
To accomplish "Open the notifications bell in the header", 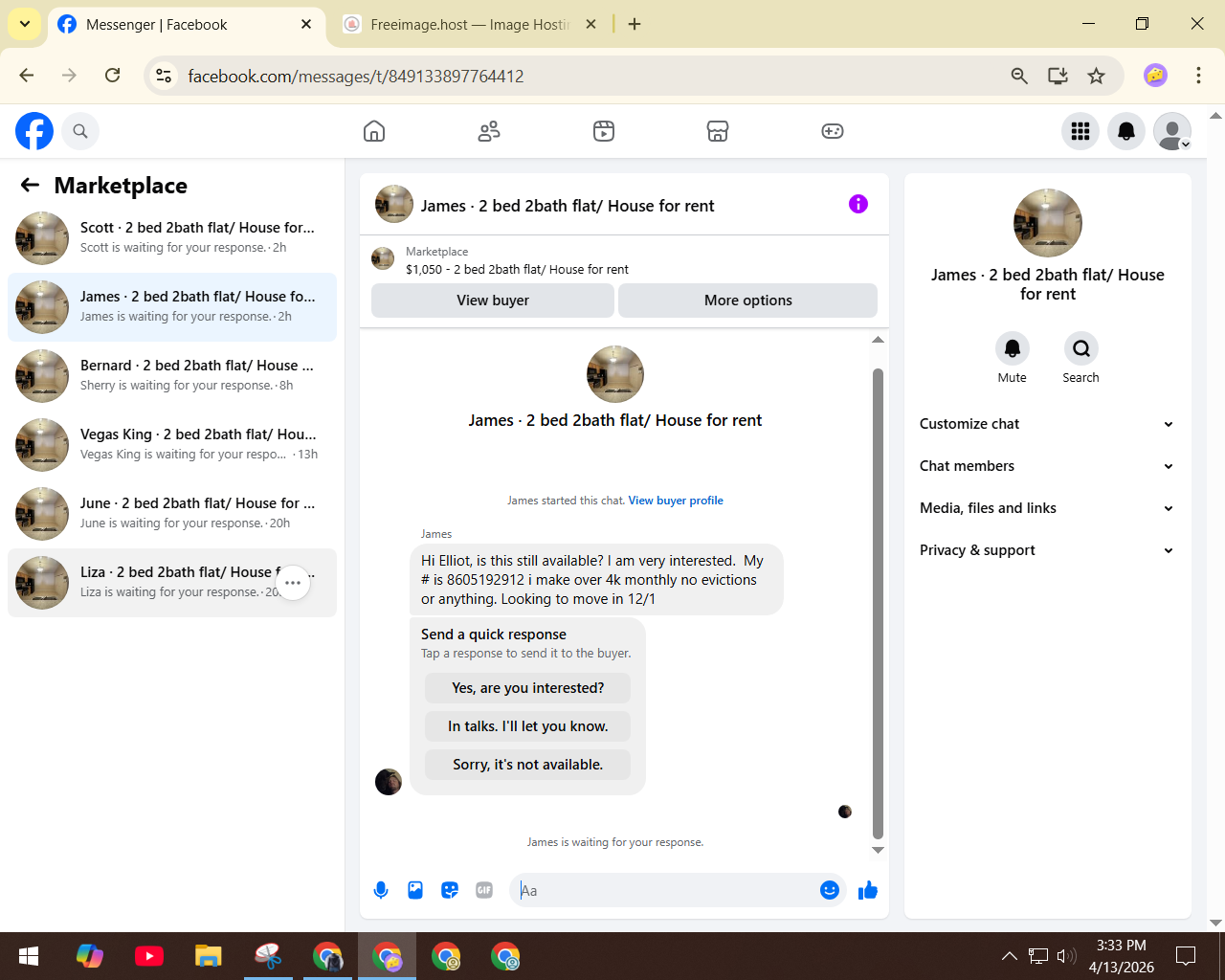I will (1126, 131).
